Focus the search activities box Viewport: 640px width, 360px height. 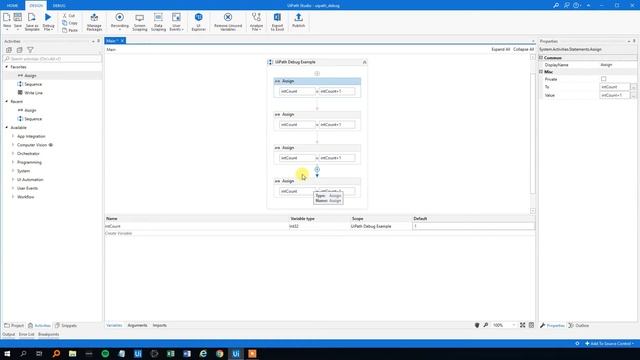[x=52, y=59]
